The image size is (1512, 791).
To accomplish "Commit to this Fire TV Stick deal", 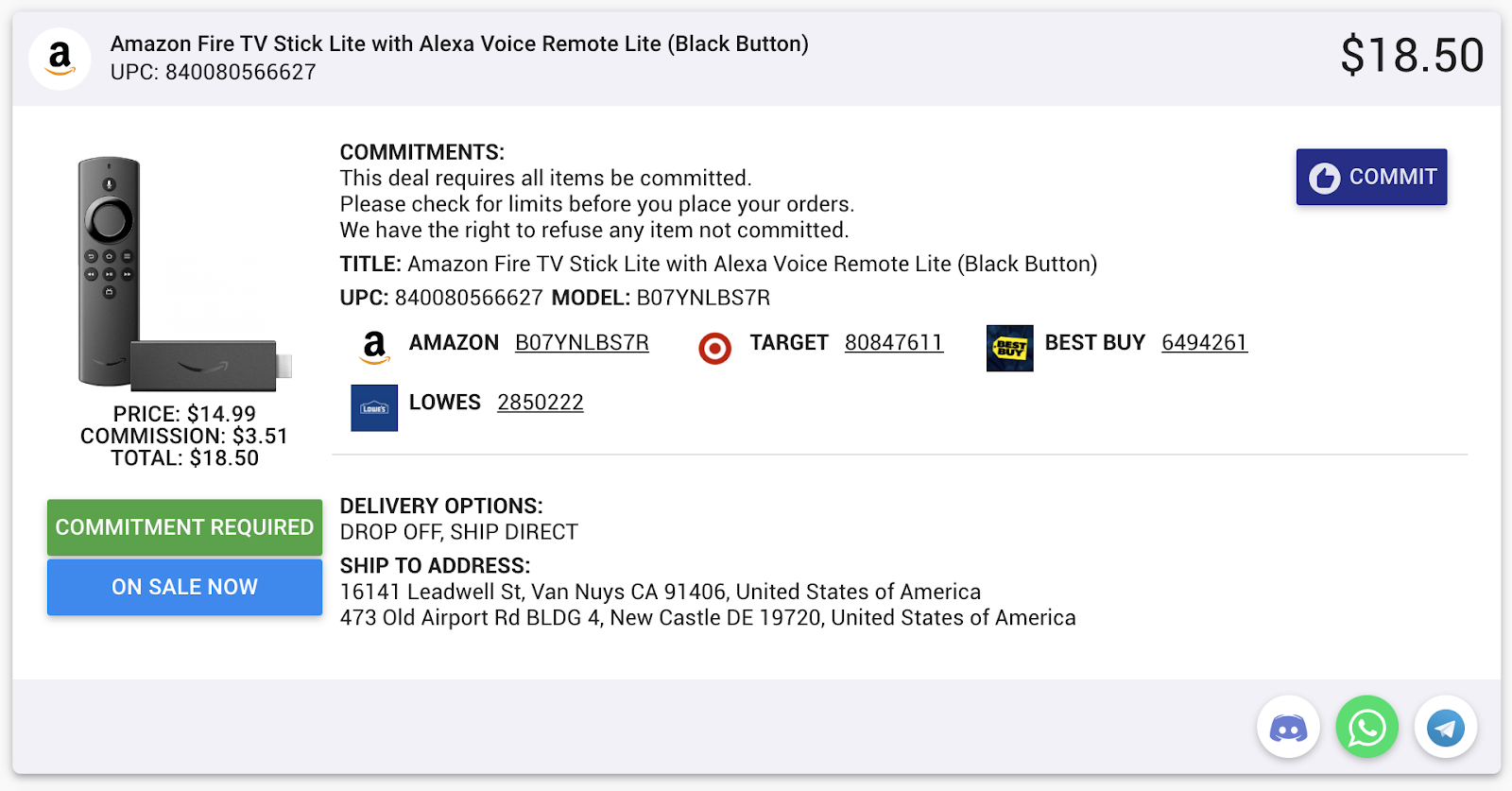I will (x=1371, y=177).
